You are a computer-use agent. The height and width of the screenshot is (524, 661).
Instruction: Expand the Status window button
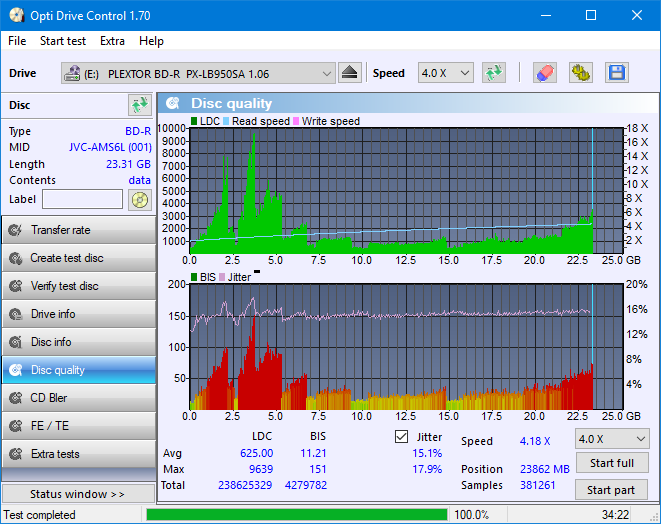click(x=78, y=494)
